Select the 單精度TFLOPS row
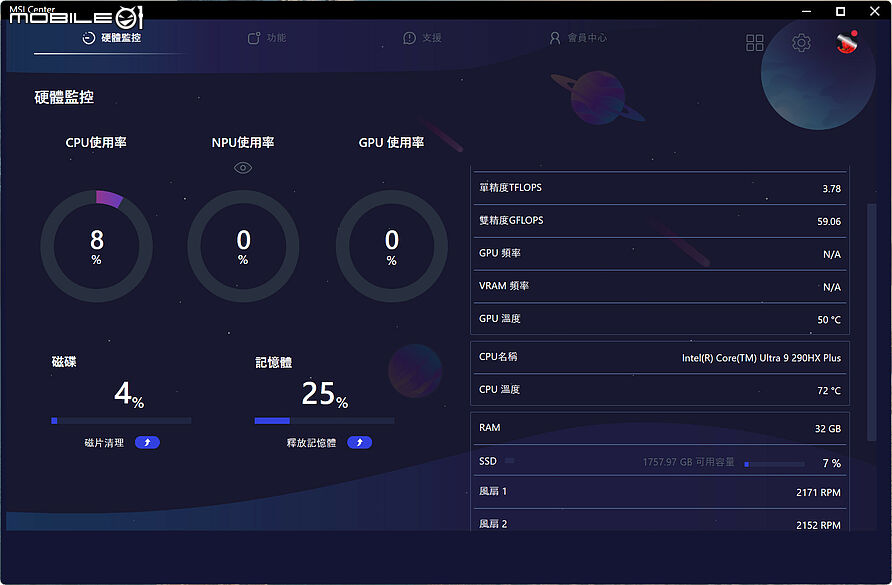 tap(660, 188)
